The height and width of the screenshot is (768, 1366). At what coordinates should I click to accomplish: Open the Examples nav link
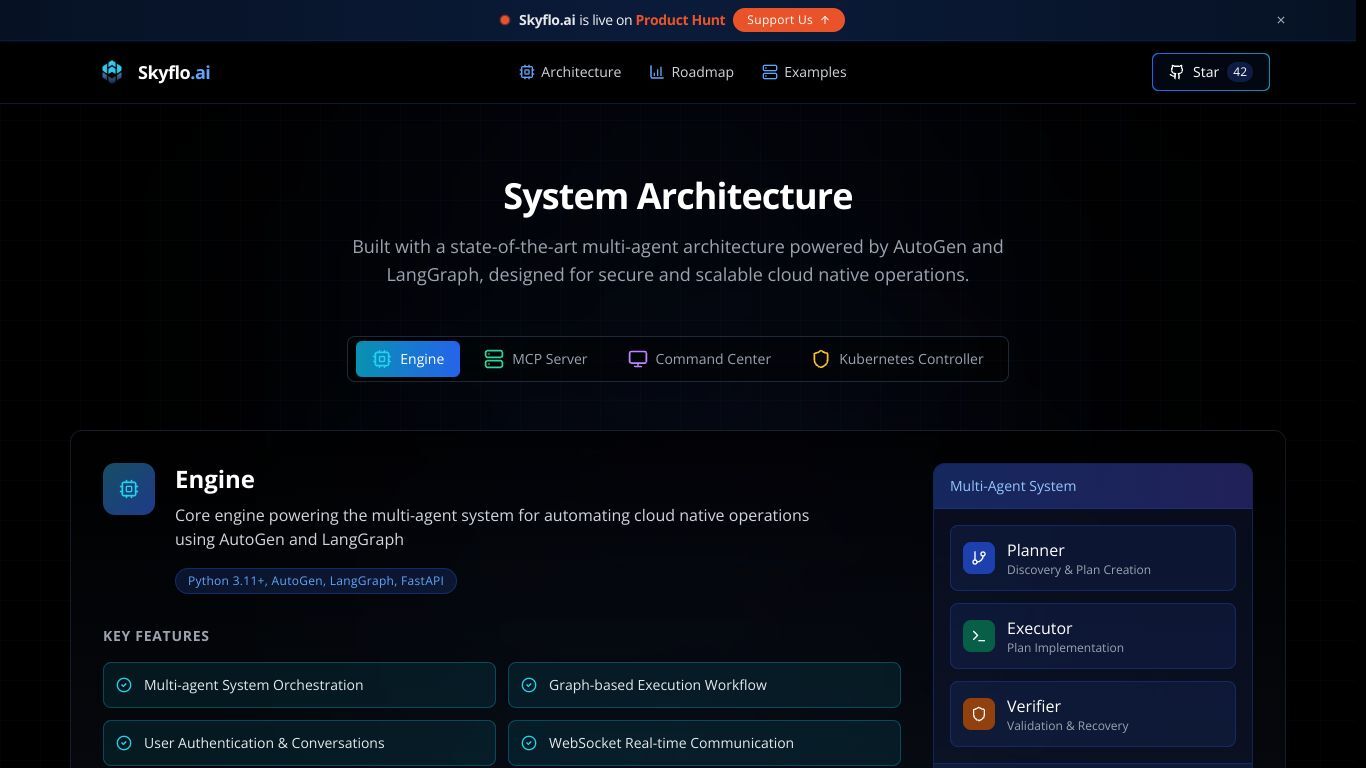tap(804, 72)
